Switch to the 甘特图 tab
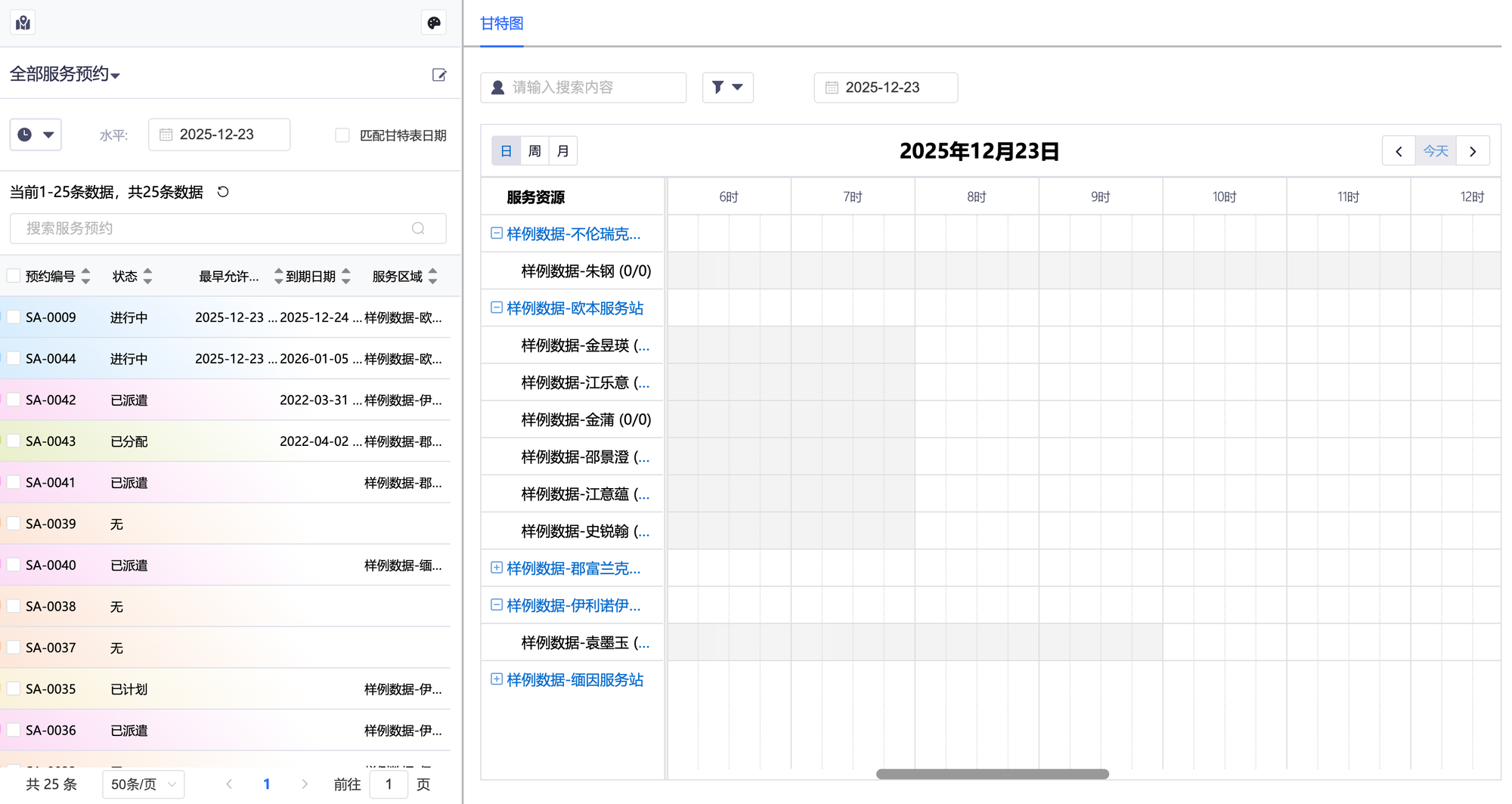 (502, 23)
